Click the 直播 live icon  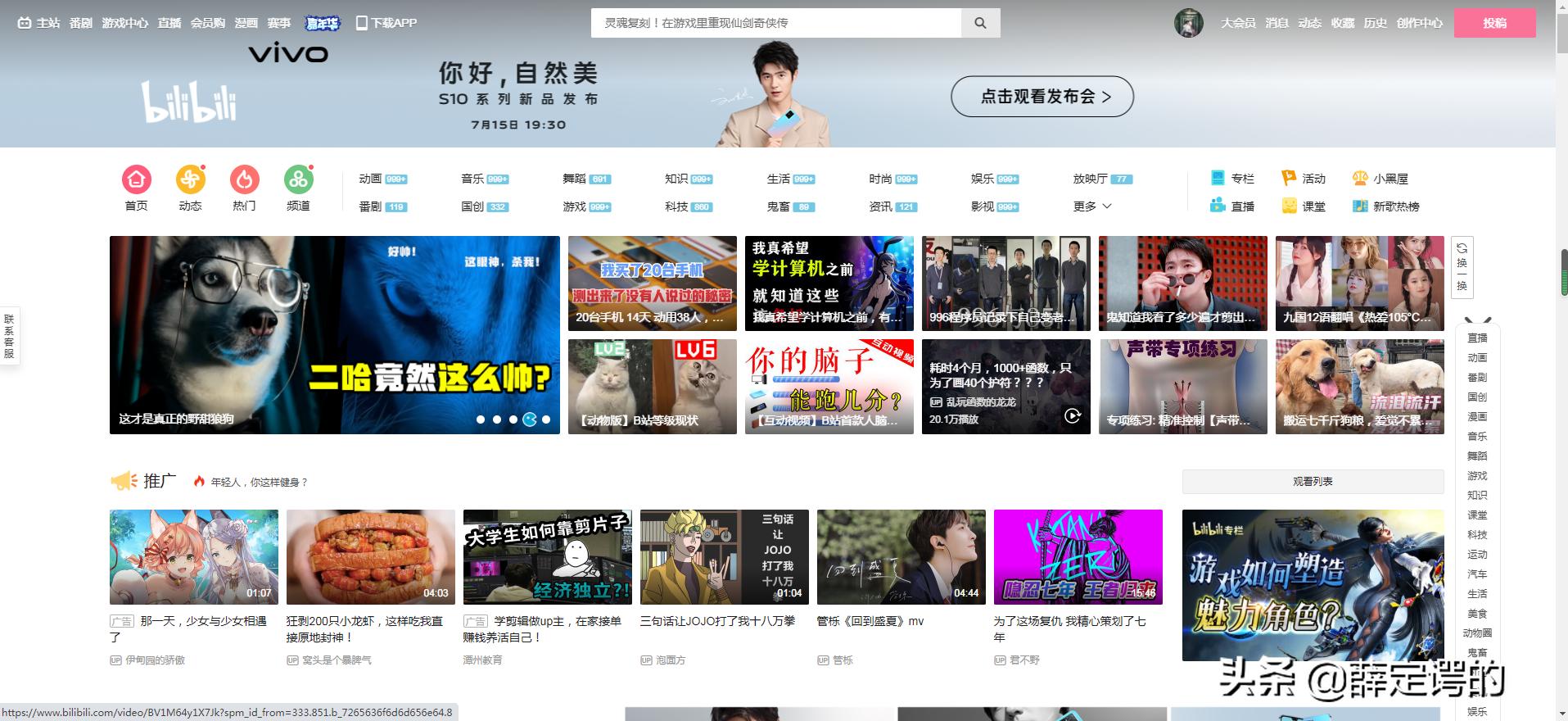coord(1218,206)
